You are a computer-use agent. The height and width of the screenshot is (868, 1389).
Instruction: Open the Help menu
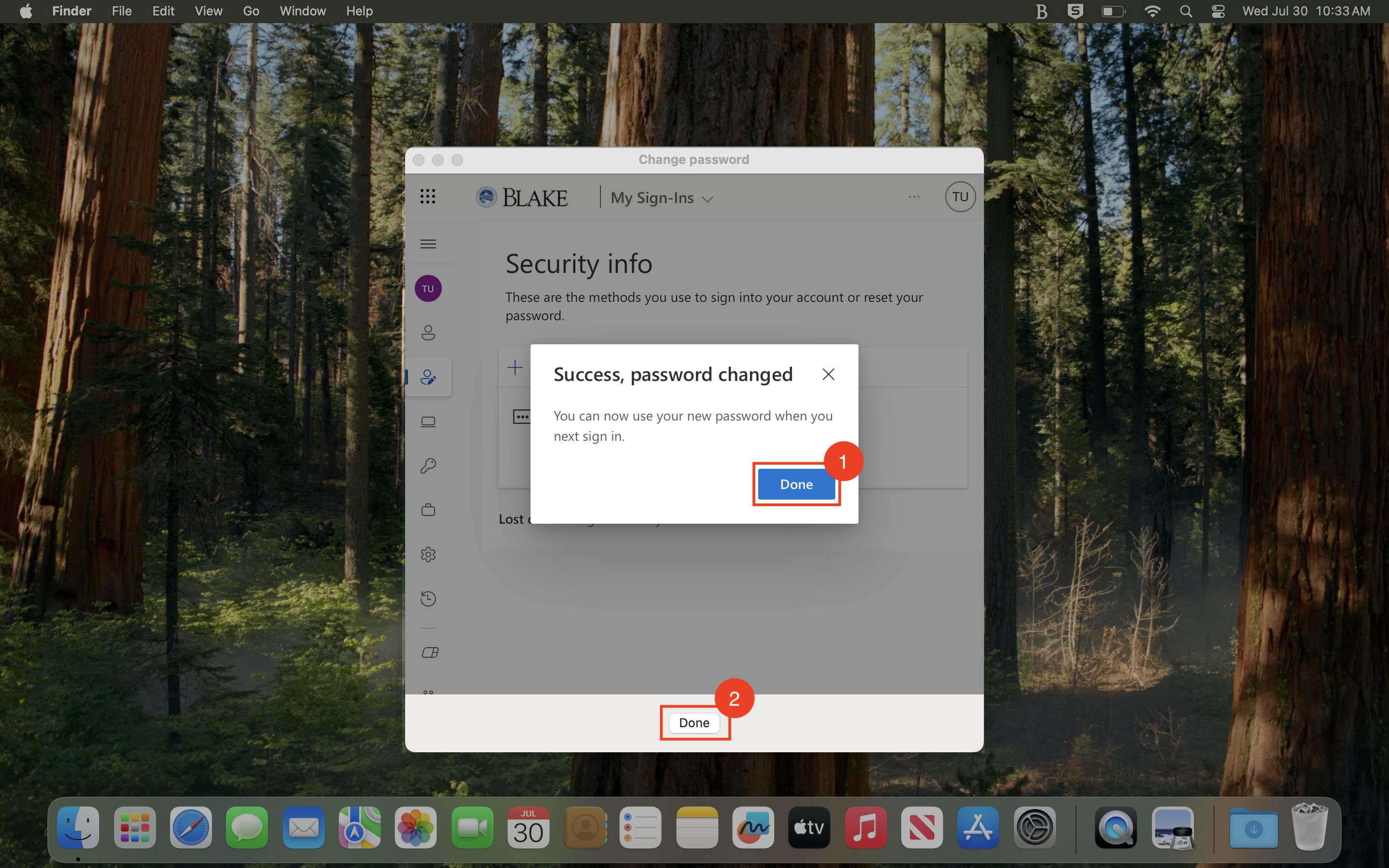tap(359, 11)
